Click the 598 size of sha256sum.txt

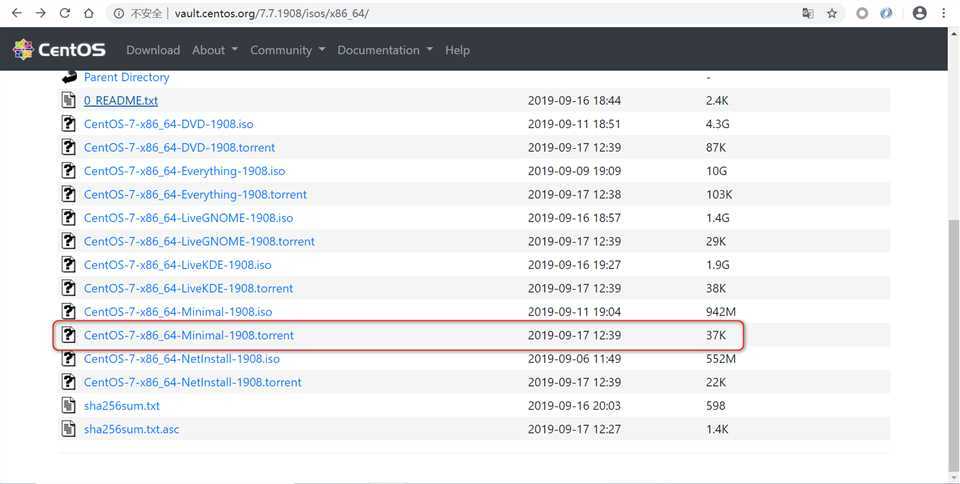715,406
